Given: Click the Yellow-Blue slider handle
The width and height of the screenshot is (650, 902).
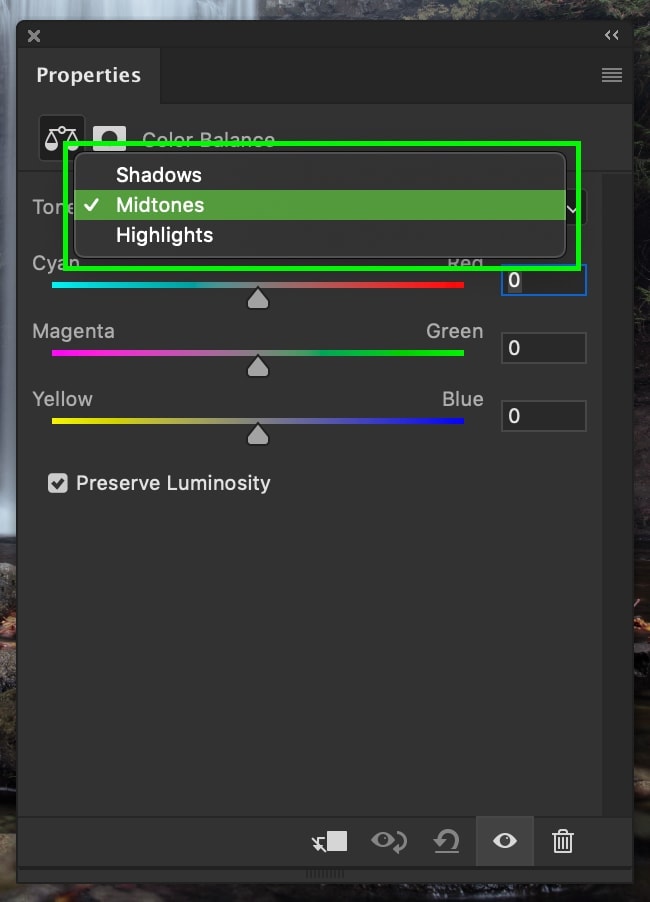Looking at the screenshot, I should (x=258, y=434).
